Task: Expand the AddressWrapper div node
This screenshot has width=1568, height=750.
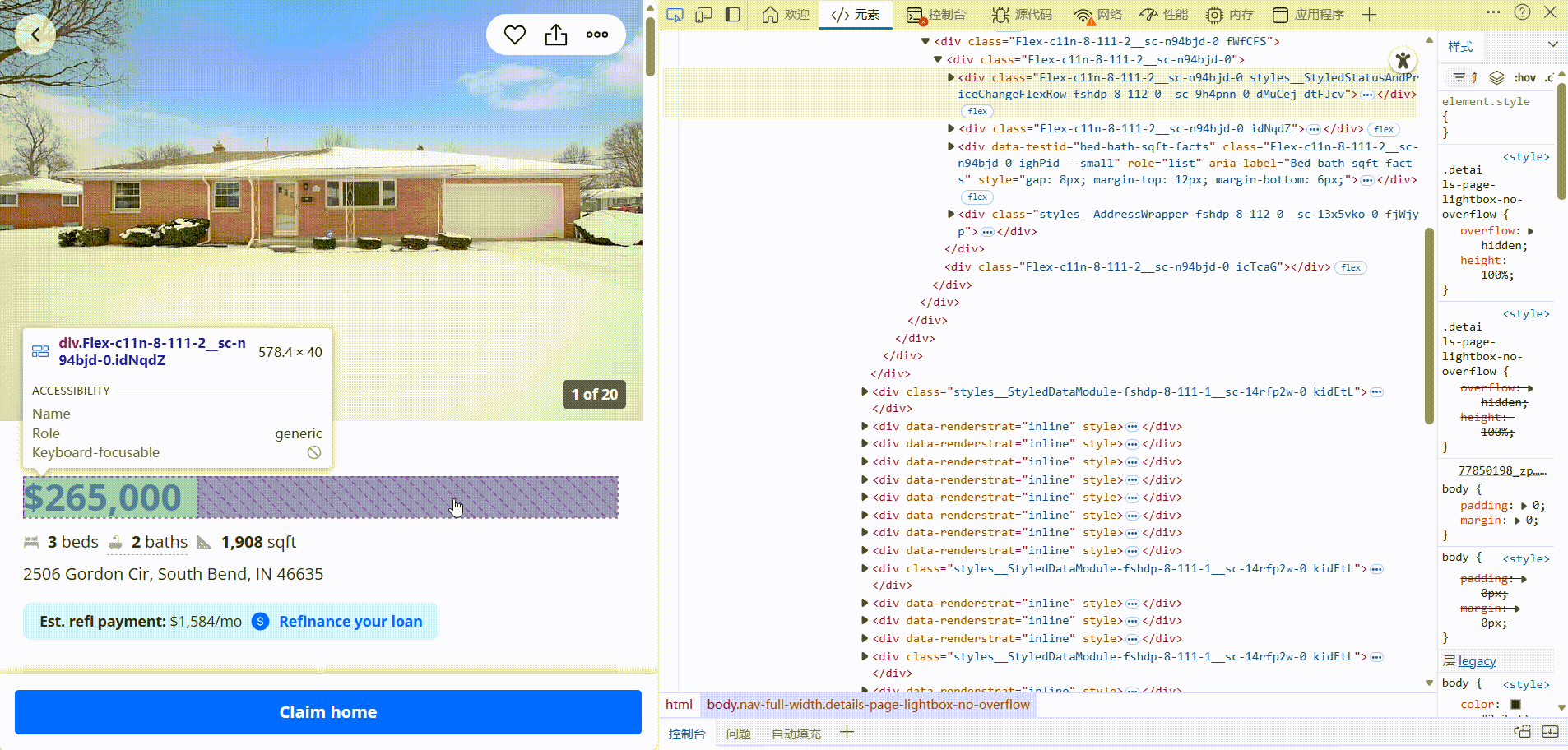Action: click(x=951, y=214)
